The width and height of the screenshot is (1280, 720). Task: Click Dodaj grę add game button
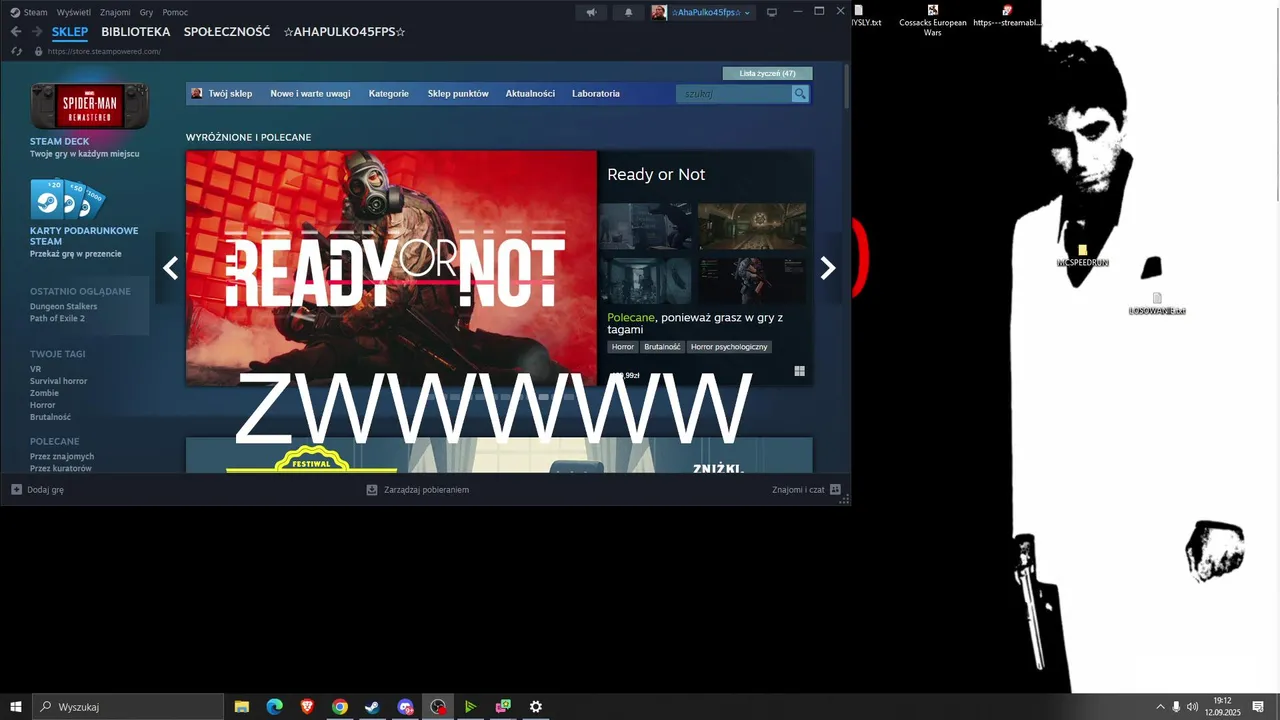pos(38,490)
